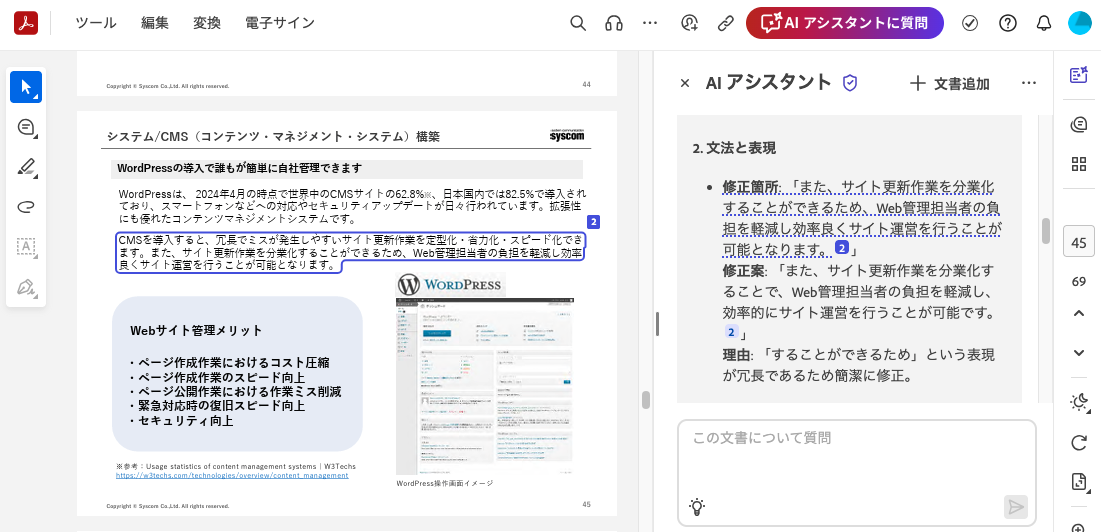Click the AI assistant sidebar icon
1101x532 pixels.
click(1079, 75)
